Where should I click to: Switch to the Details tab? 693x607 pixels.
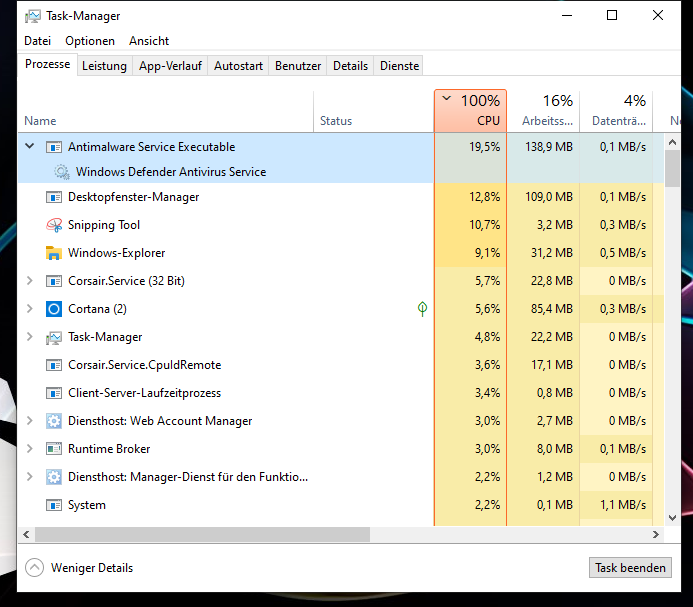click(x=350, y=66)
